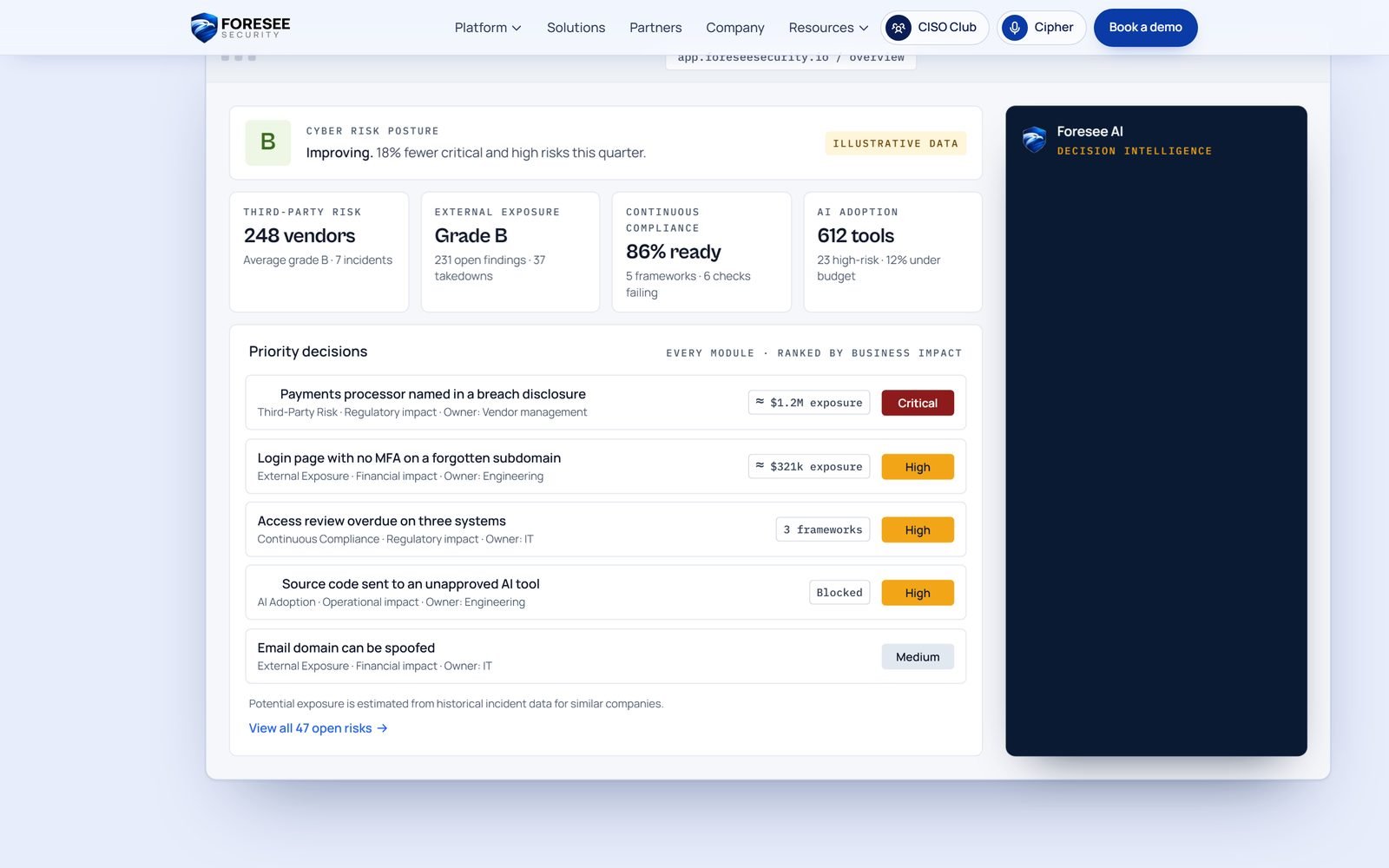Open the Source code sent to unapproved AI tool row
This screenshot has height=868, width=1389.
605,593
